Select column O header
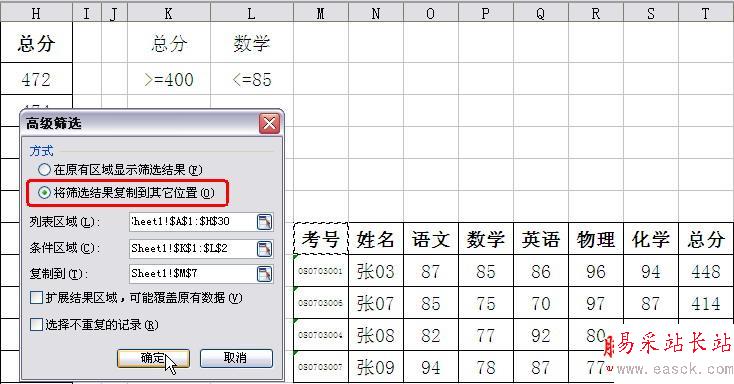Screen dimensions: 734x384 (x=431, y=14)
